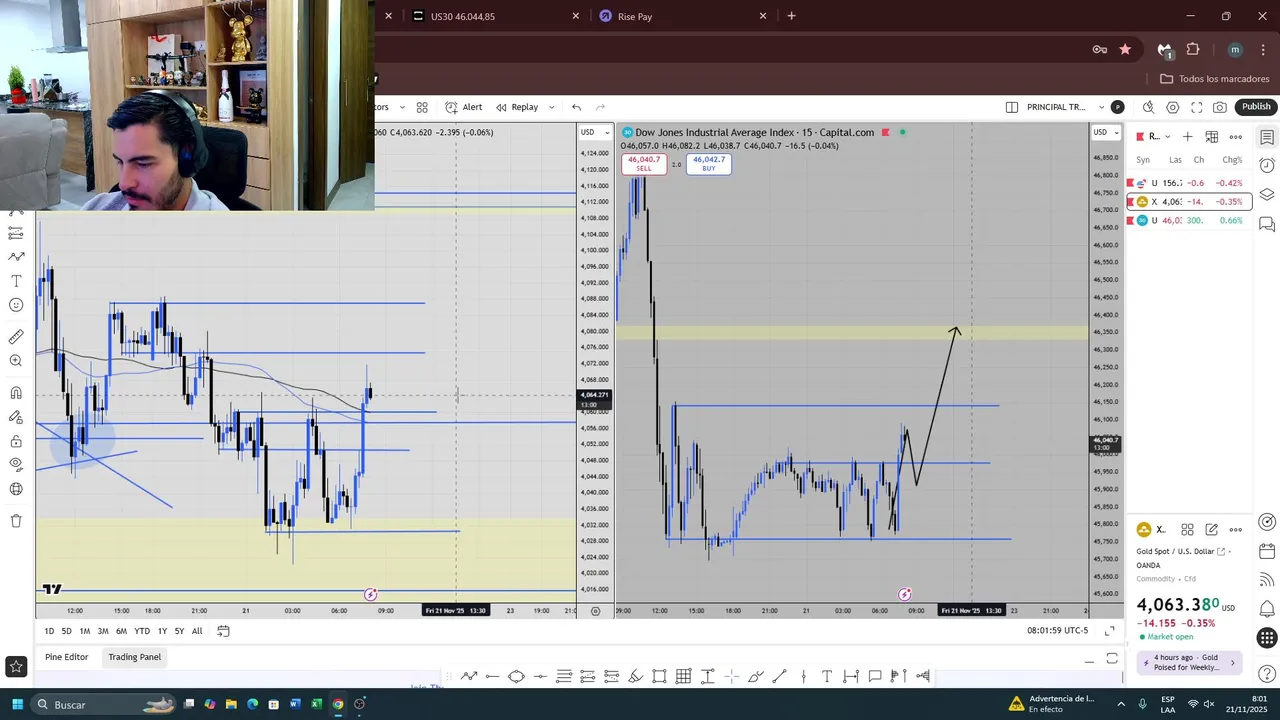Viewport: 1280px width, 720px height.
Task: Open the Trading Panel tab
Action: (x=135, y=657)
